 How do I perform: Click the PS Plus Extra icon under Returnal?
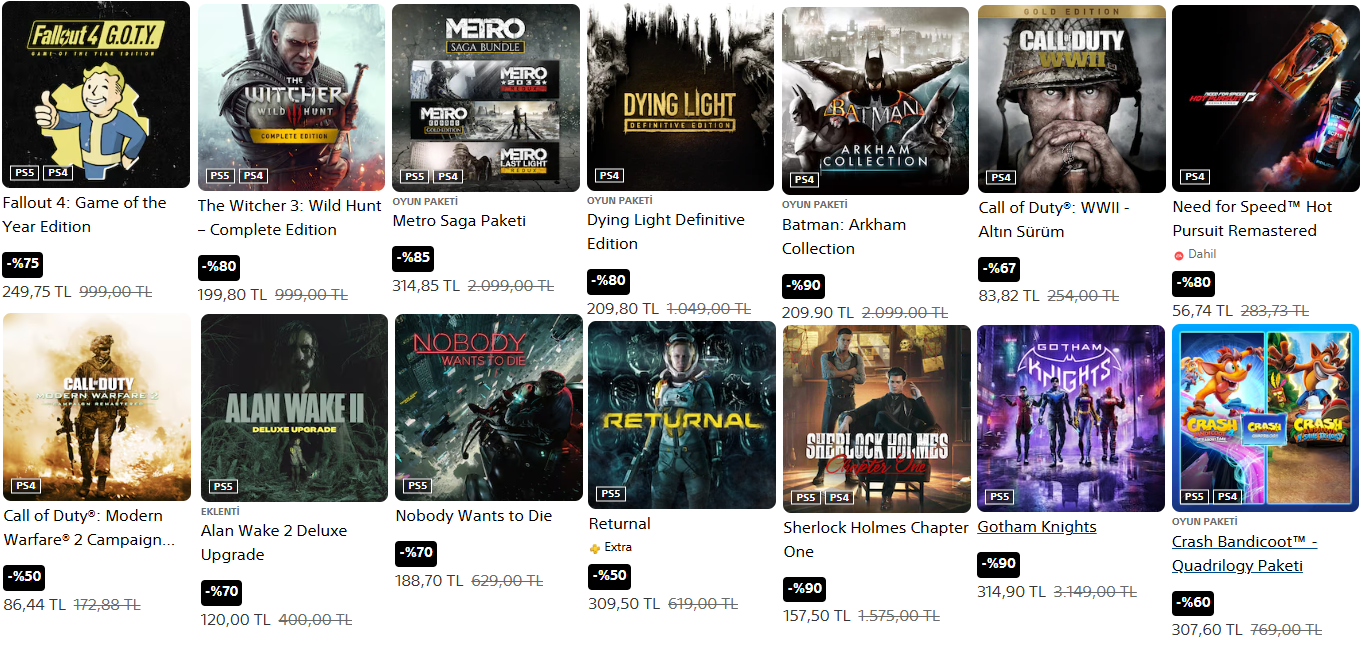595,548
